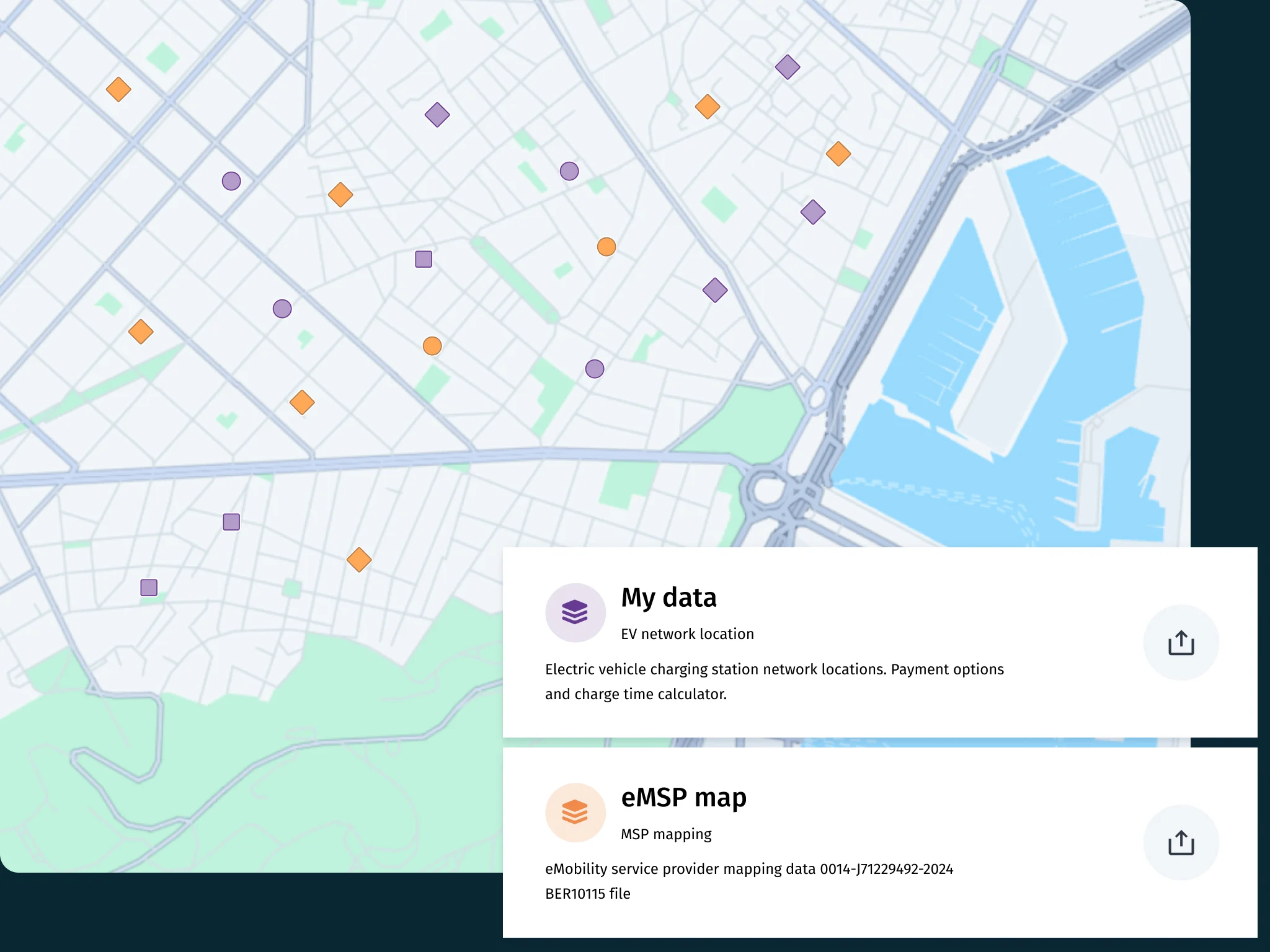Image resolution: width=1270 pixels, height=952 pixels.
Task: Click the EV network location subtitle
Action: tap(687, 634)
